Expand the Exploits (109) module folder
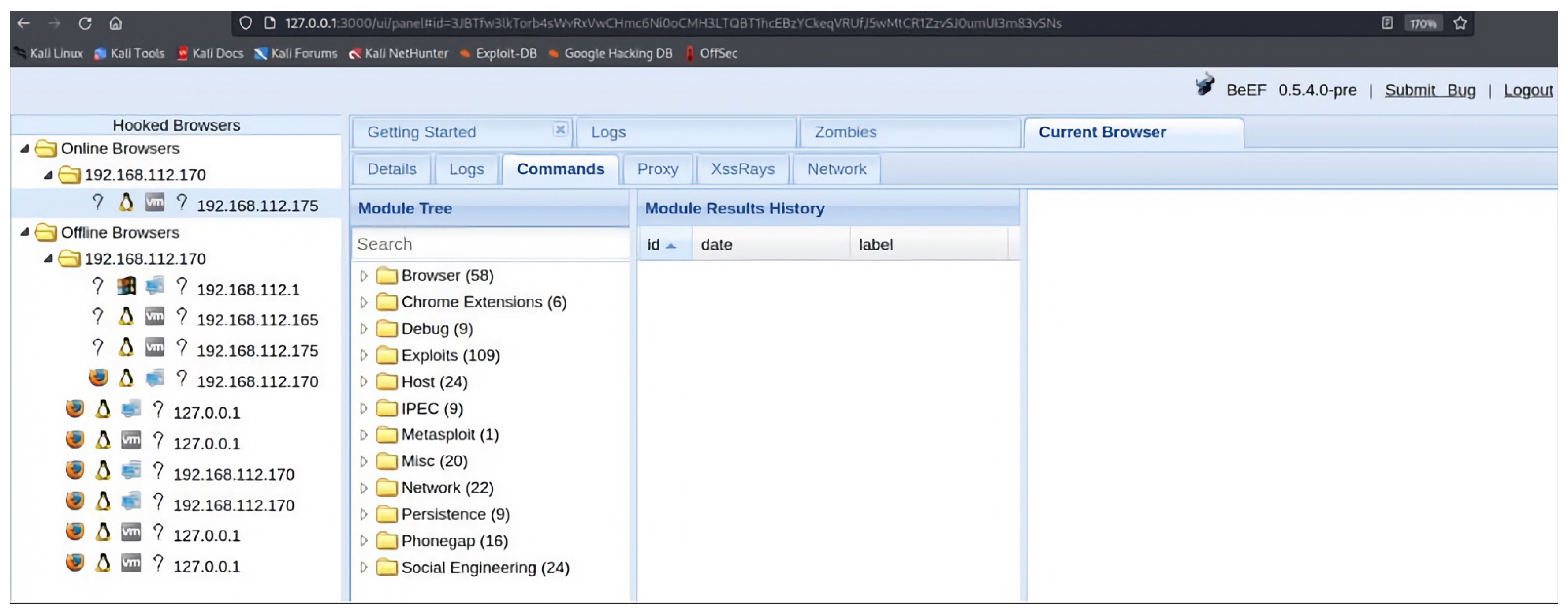 coord(363,355)
